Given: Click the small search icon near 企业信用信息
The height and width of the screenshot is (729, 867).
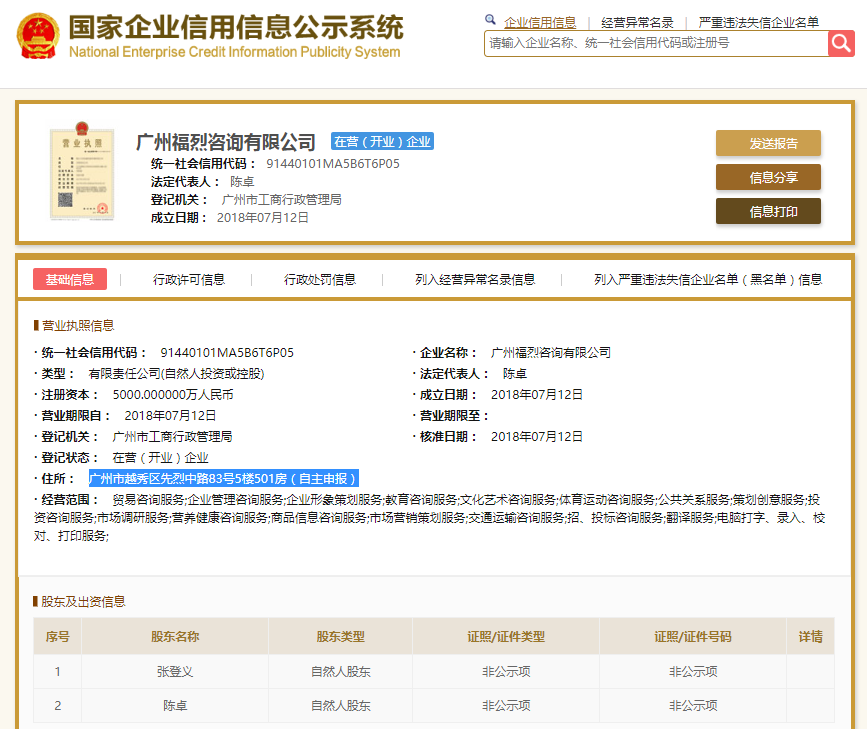Looking at the screenshot, I should point(490,20).
